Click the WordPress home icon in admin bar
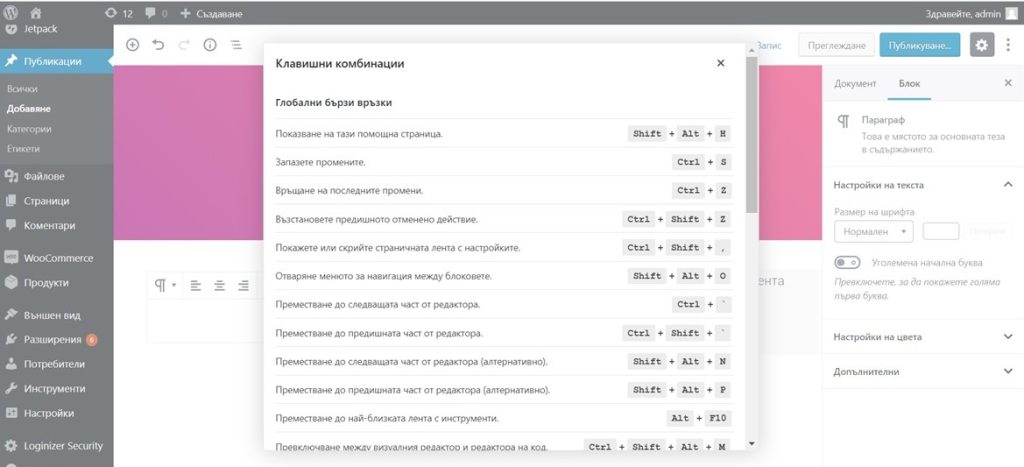Image resolution: width=1024 pixels, height=467 pixels. pos(35,14)
